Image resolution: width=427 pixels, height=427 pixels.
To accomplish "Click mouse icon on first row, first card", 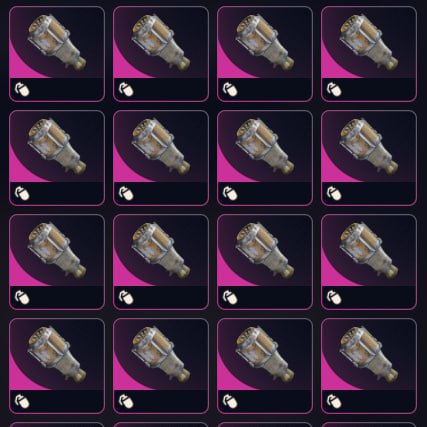I will pyautogui.click(x=22, y=89).
